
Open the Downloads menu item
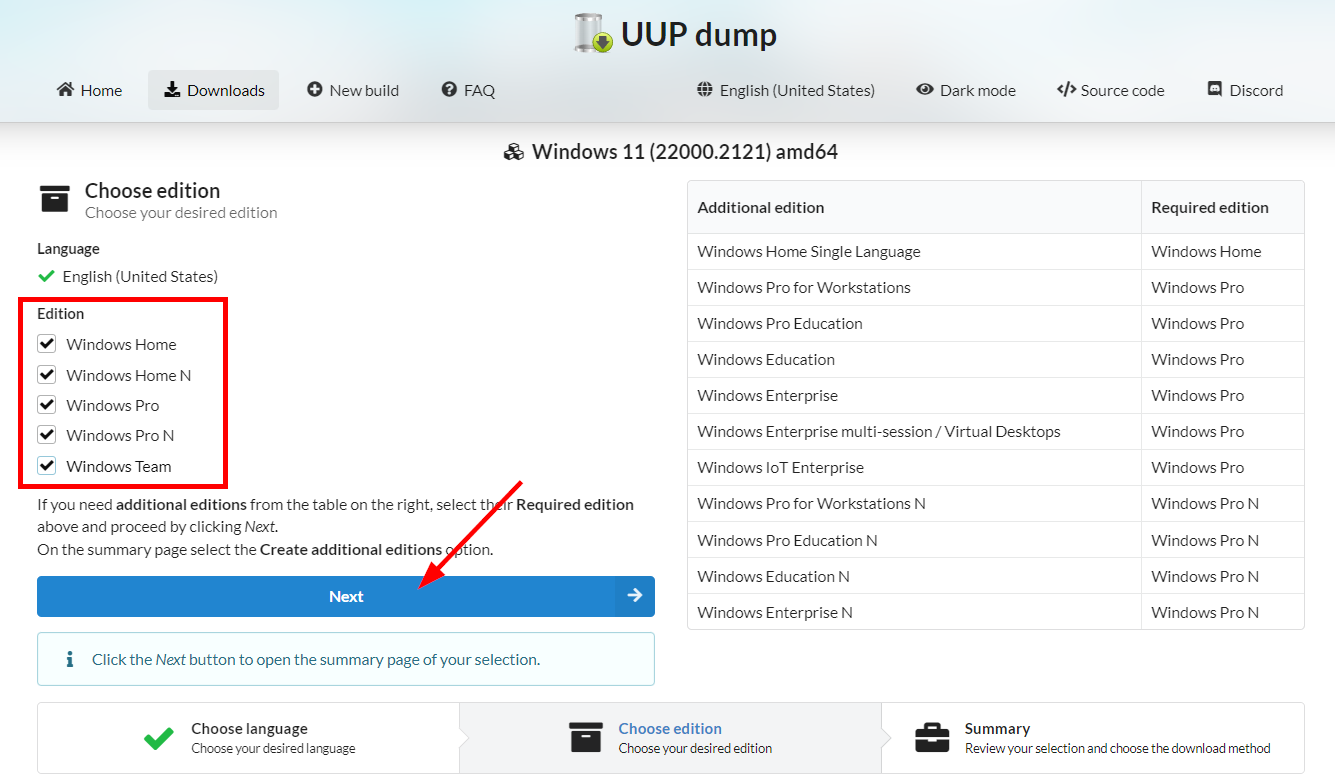214,90
